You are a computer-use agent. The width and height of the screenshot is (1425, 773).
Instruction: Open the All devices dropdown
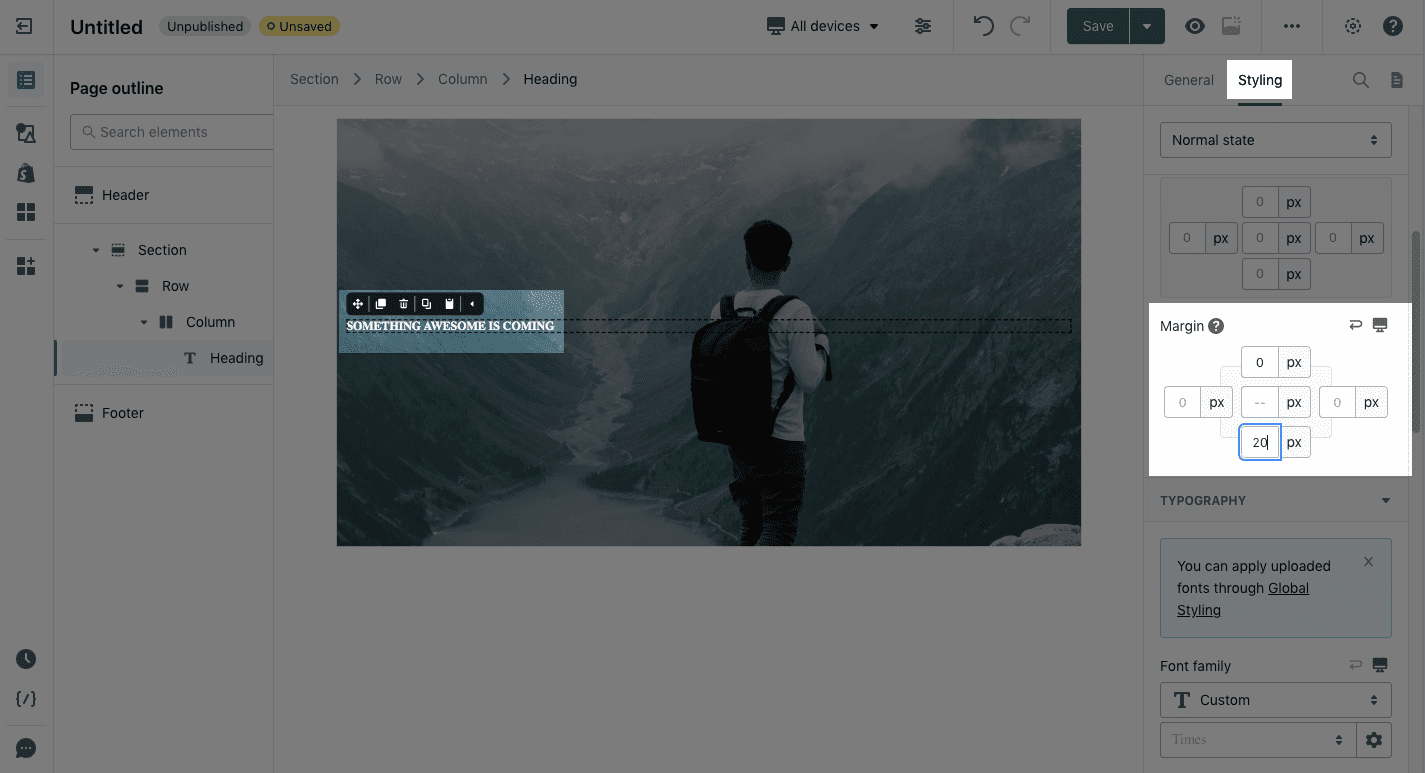[823, 26]
